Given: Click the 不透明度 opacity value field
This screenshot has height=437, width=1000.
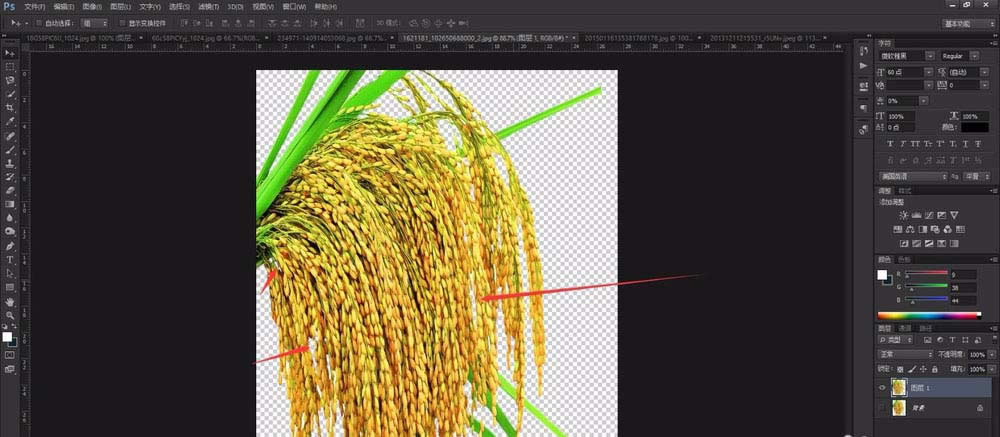Looking at the screenshot, I should click(x=977, y=355).
